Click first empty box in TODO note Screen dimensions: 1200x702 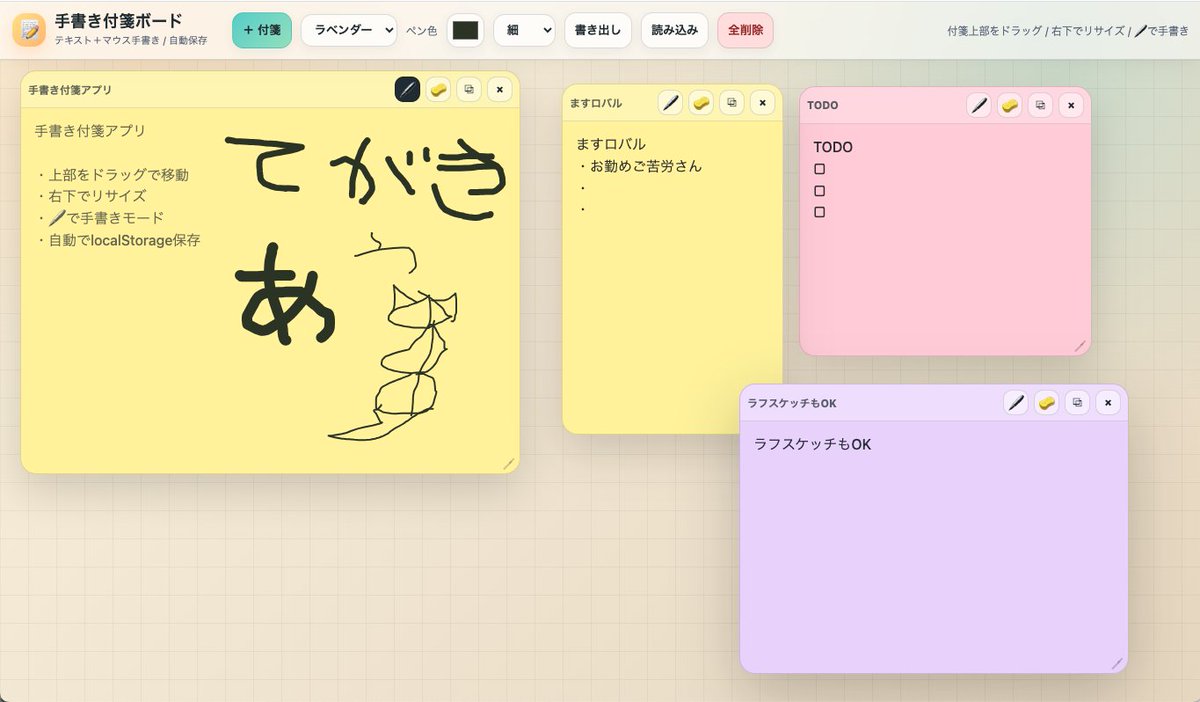tap(820, 169)
